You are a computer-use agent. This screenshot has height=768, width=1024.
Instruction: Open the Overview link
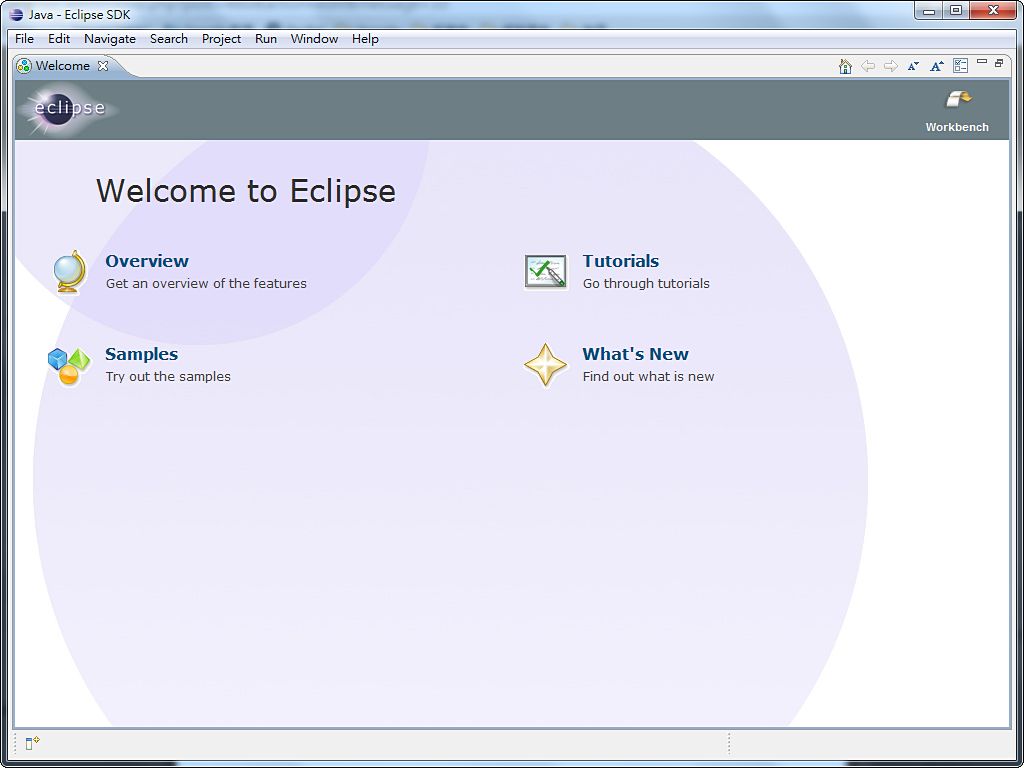pyautogui.click(x=147, y=261)
